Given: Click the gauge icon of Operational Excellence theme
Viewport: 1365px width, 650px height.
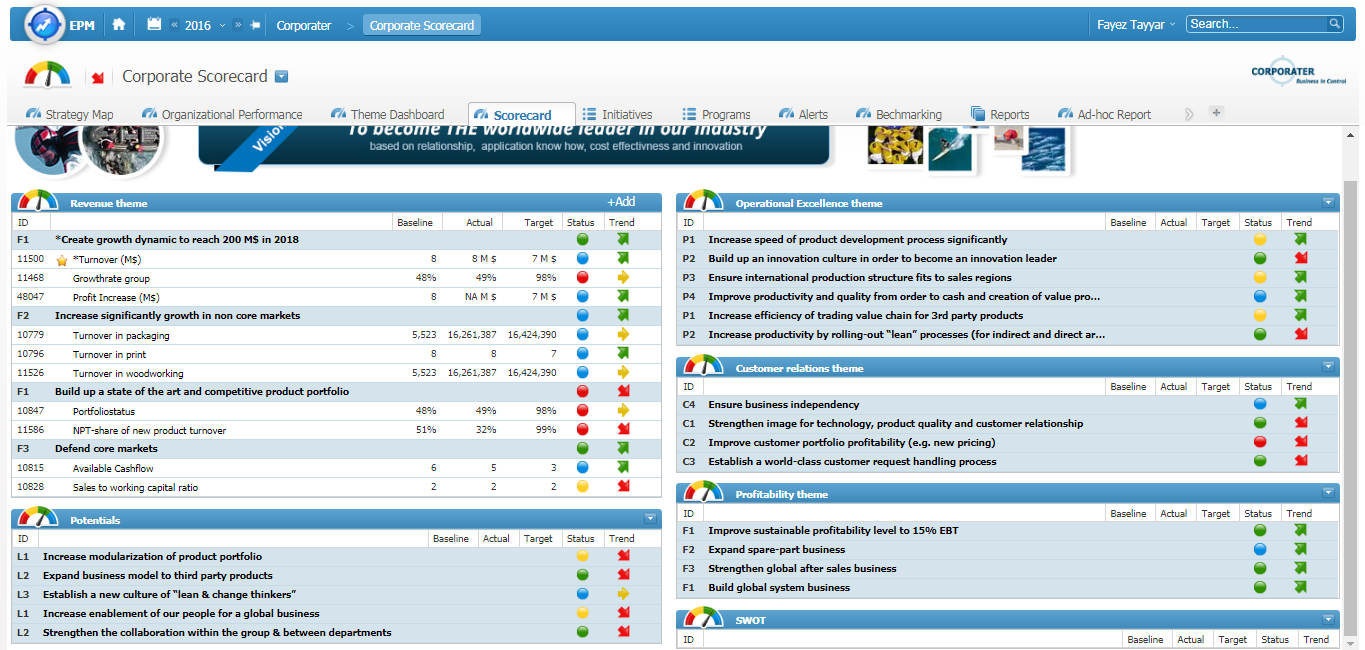Looking at the screenshot, I should [x=702, y=200].
